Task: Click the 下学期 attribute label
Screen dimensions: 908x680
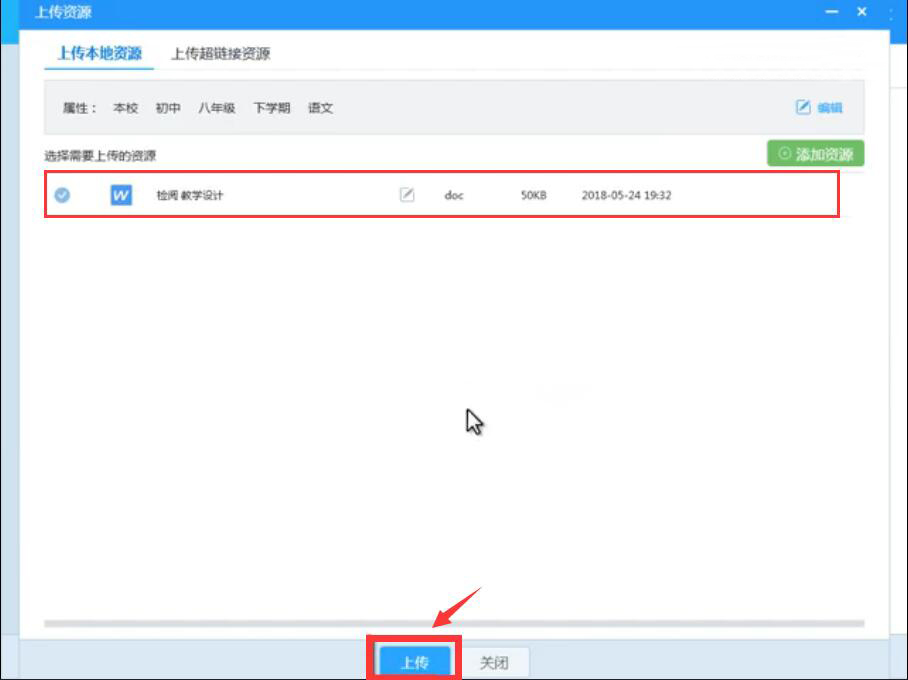Action: 272,108
